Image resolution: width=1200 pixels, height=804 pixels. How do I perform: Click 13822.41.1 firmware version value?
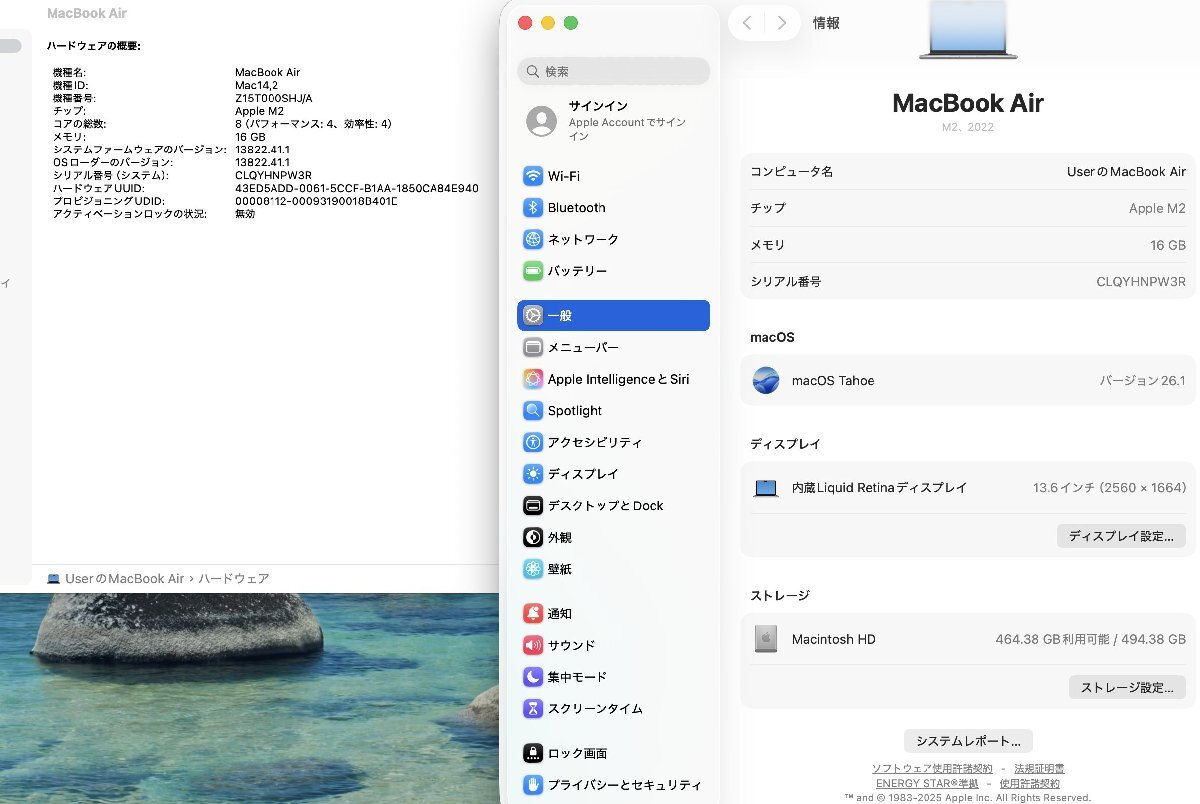(x=262, y=149)
